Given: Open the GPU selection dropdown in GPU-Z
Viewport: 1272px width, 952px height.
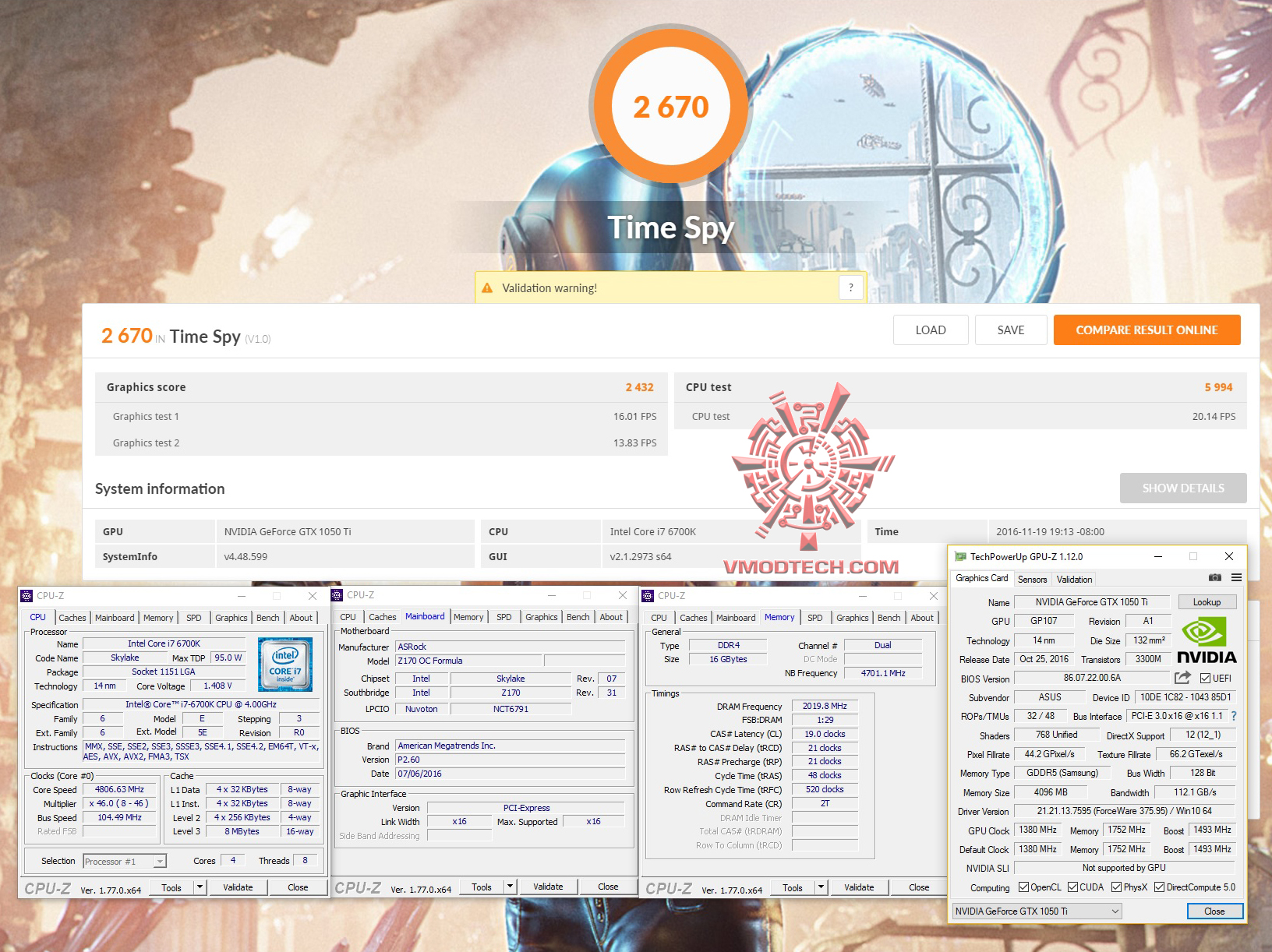Looking at the screenshot, I should [1037, 911].
